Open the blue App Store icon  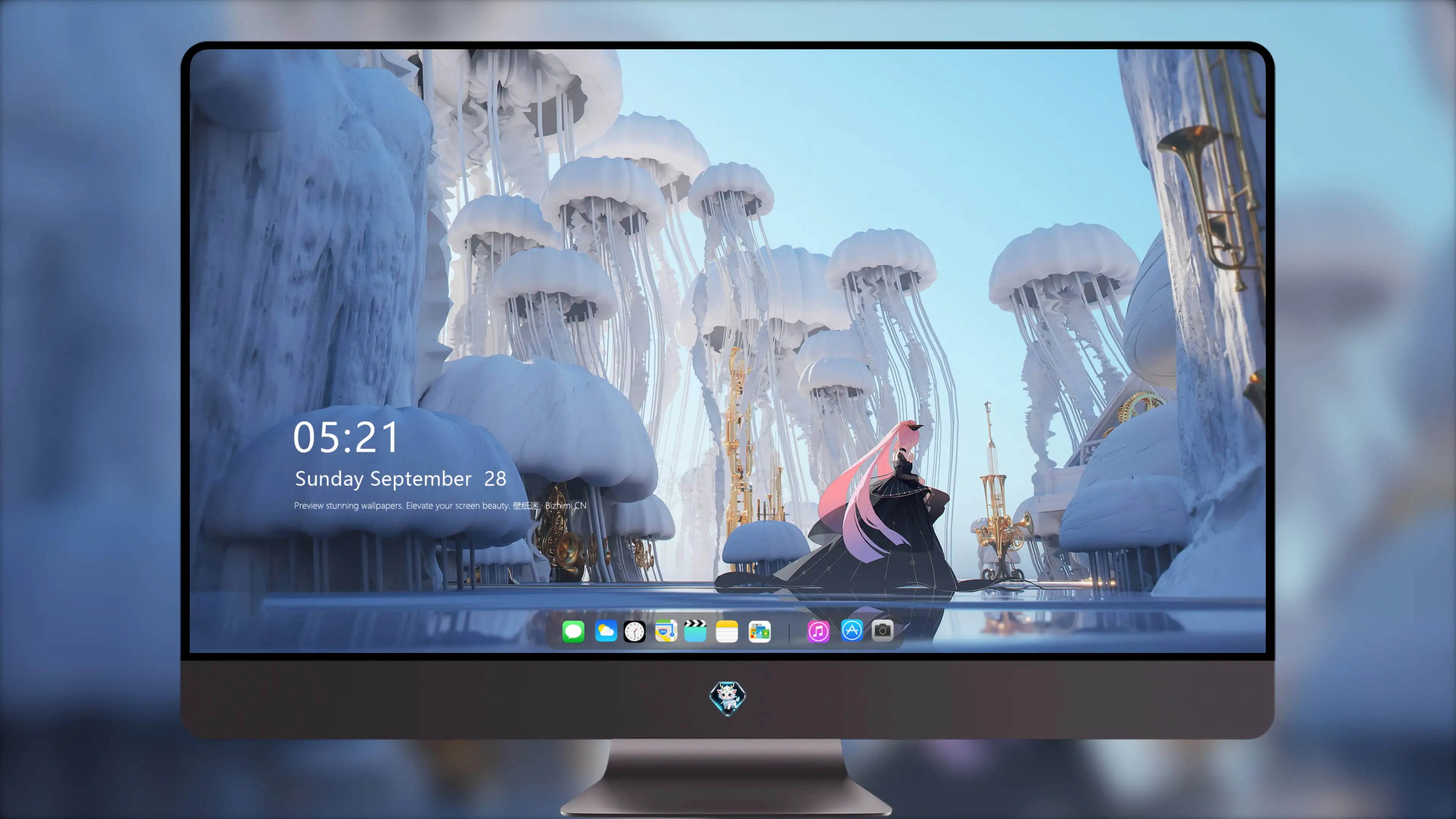tap(852, 630)
